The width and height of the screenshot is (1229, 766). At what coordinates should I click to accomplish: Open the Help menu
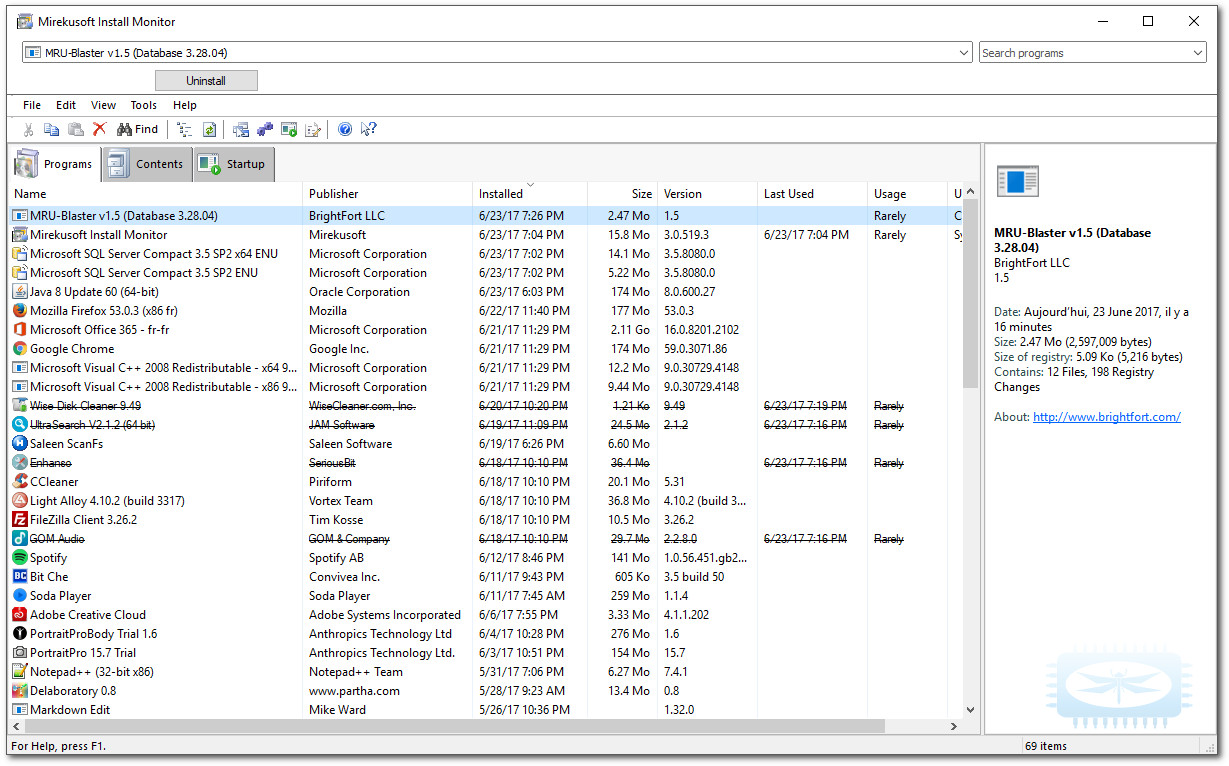(x=185, y=105)
